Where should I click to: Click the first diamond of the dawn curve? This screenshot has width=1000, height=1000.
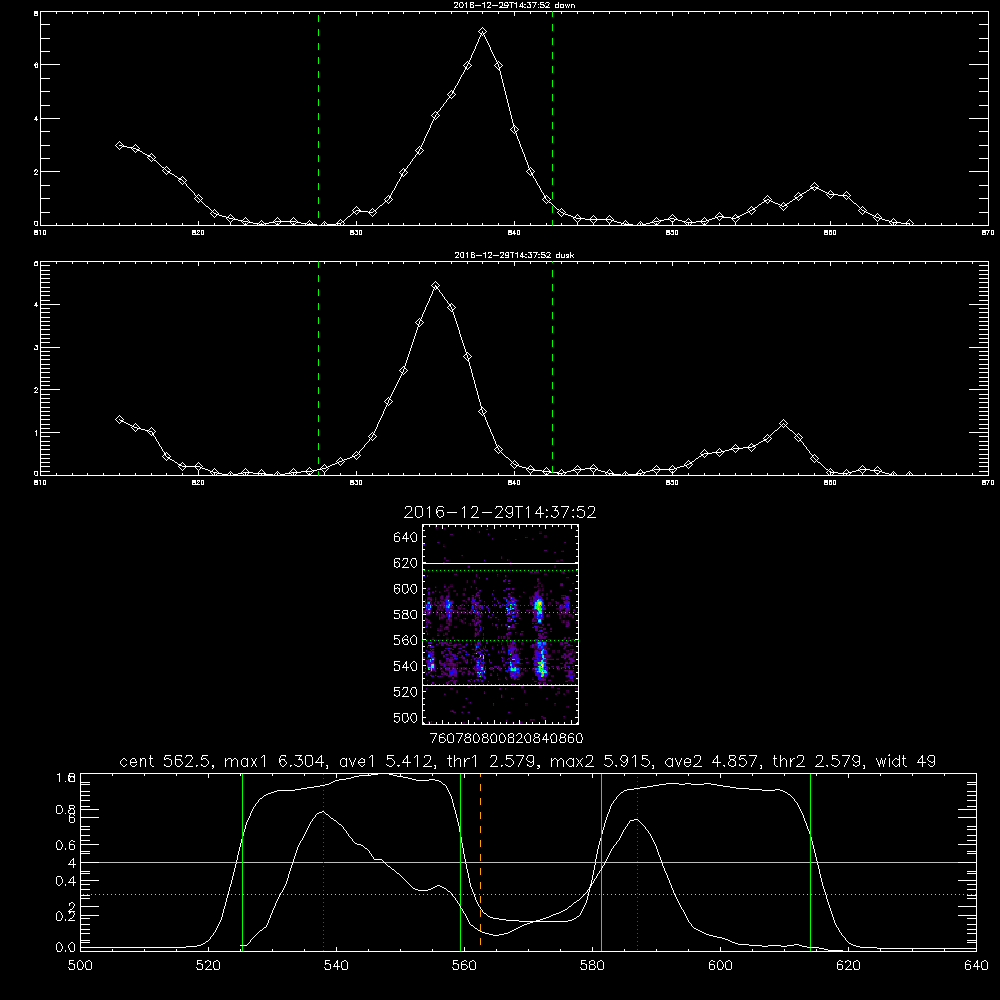pos(119,145)
